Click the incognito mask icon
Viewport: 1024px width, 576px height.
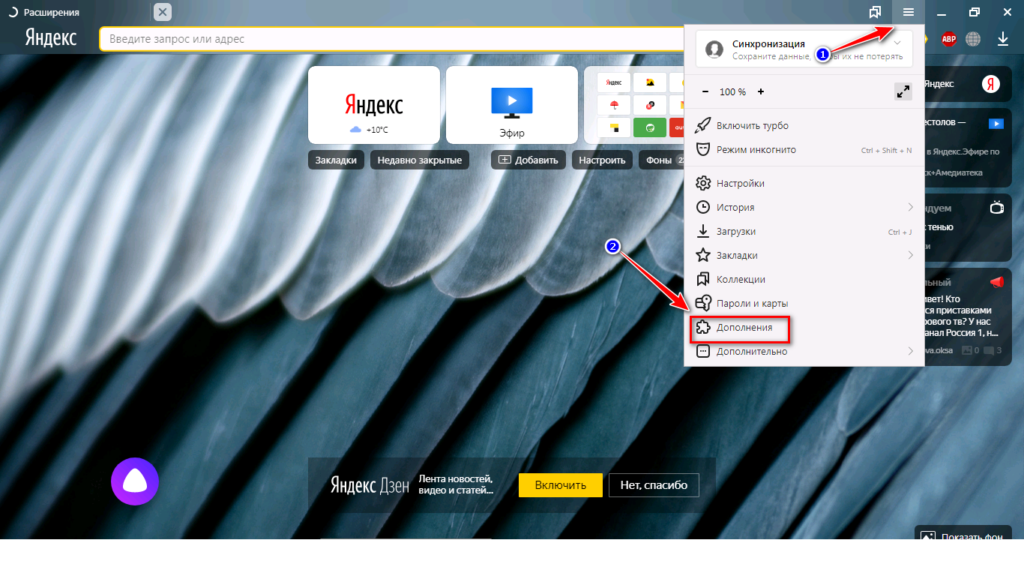[x=703, y=150]
